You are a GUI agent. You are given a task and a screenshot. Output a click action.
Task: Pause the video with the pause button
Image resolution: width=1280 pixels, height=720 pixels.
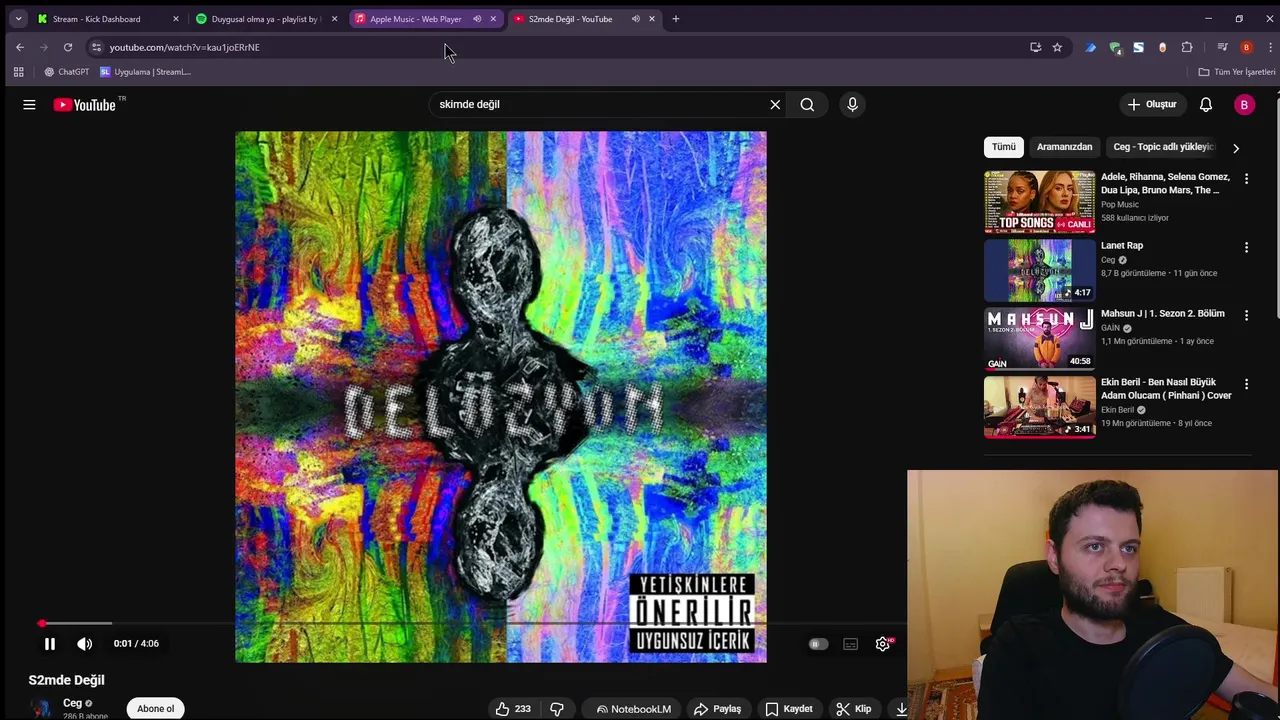[x=49, y=644]
